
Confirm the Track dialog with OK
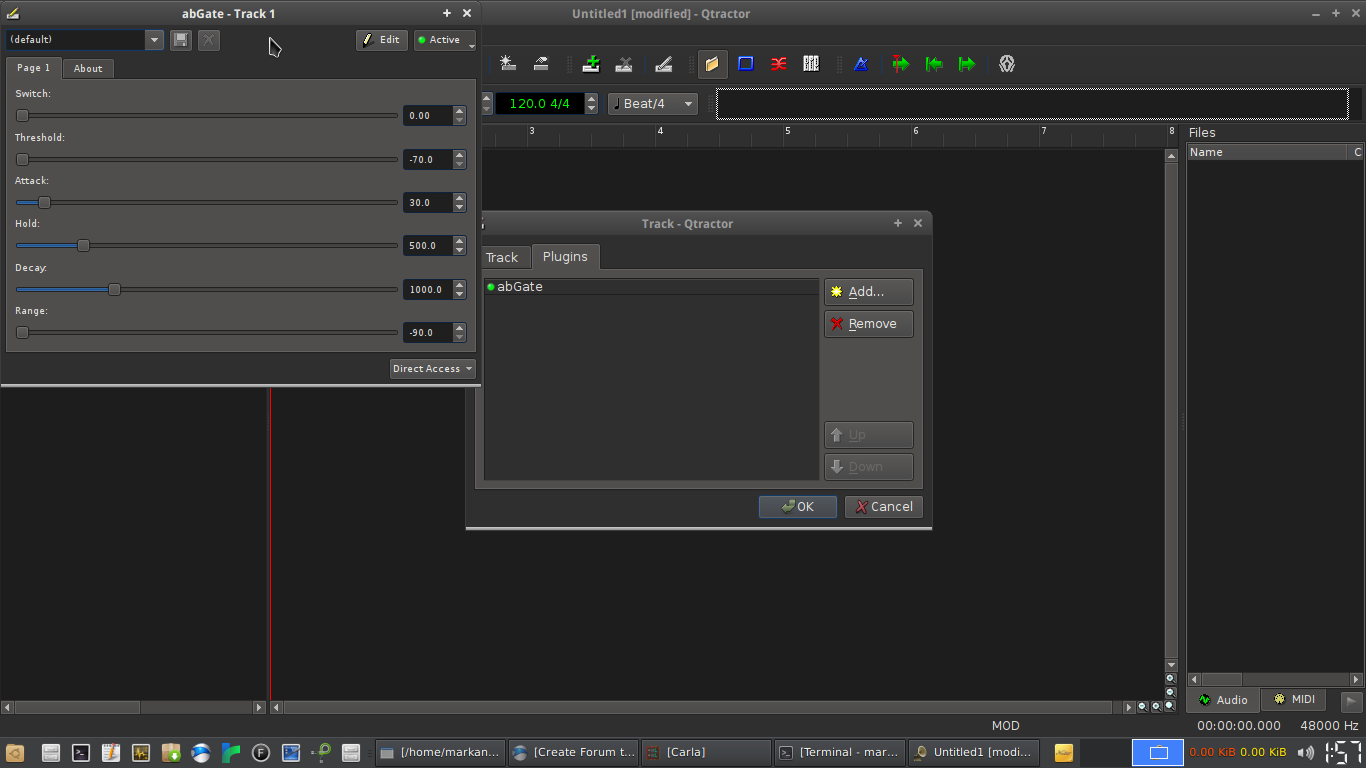(797, 507)
